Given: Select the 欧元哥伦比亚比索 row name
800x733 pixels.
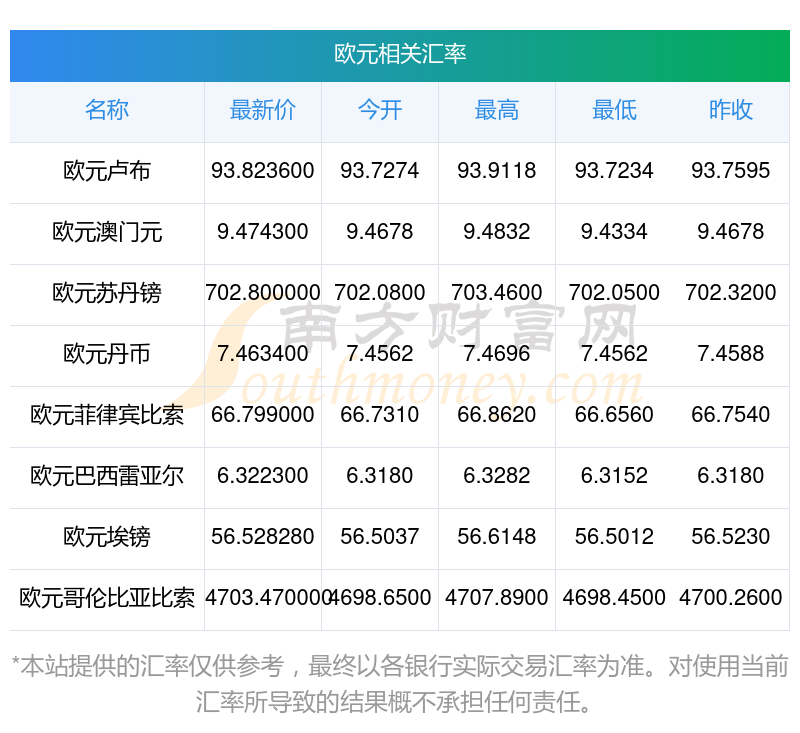Looking at the screenshot, I should (x=107, y=598).
